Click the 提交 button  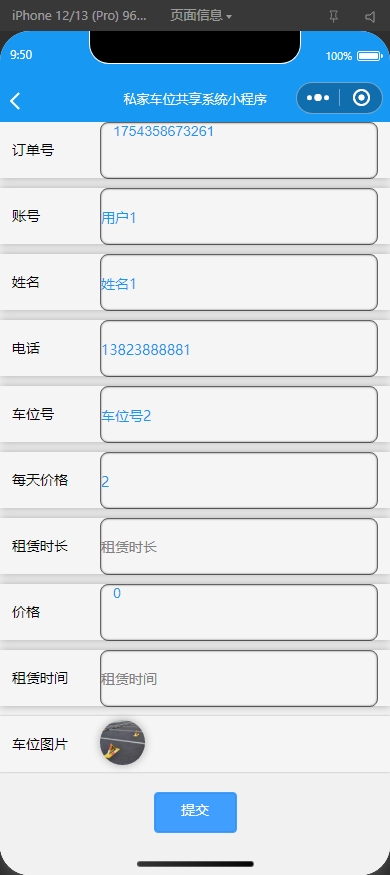click(x=195, y=812)
